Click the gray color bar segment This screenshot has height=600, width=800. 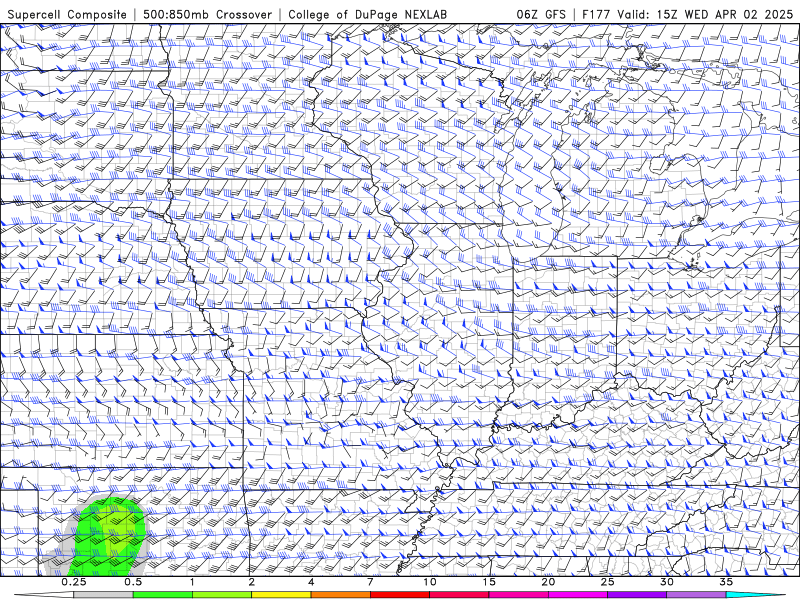104,595
